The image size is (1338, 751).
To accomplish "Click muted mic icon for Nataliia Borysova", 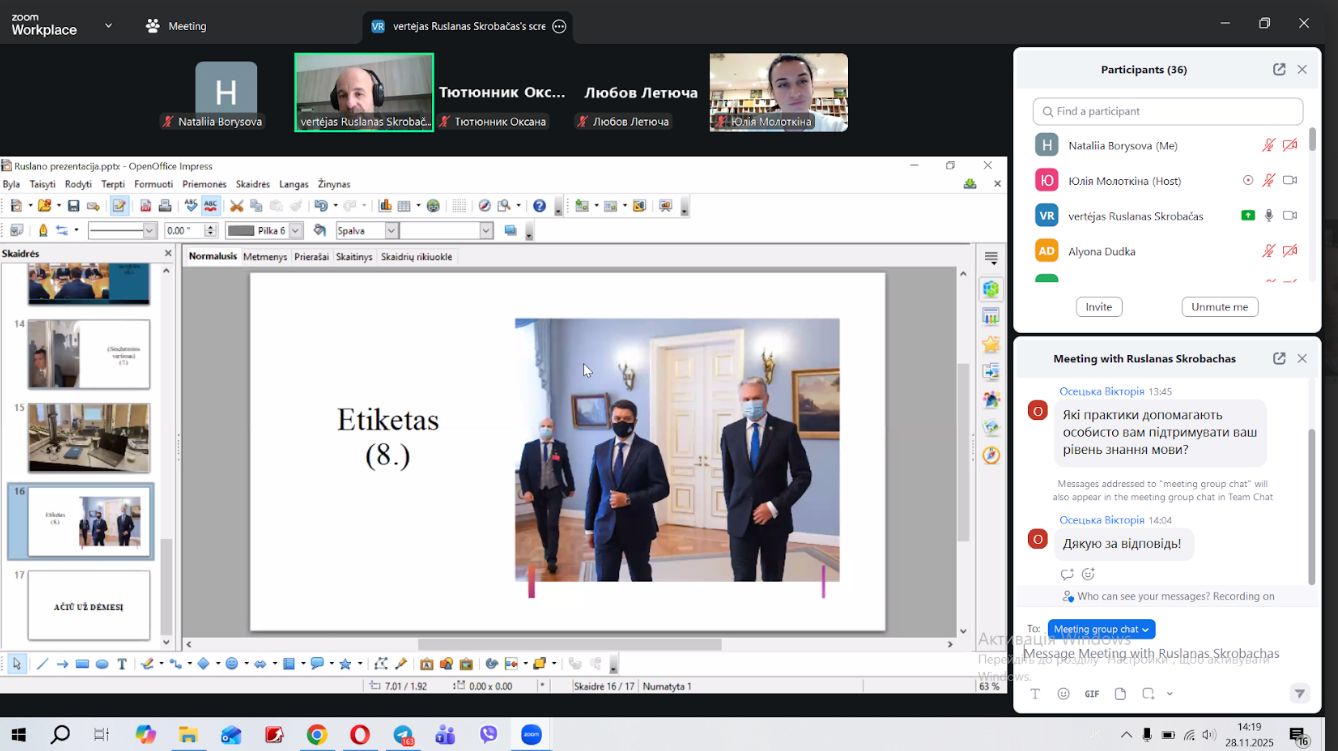I will (1268, 146).
